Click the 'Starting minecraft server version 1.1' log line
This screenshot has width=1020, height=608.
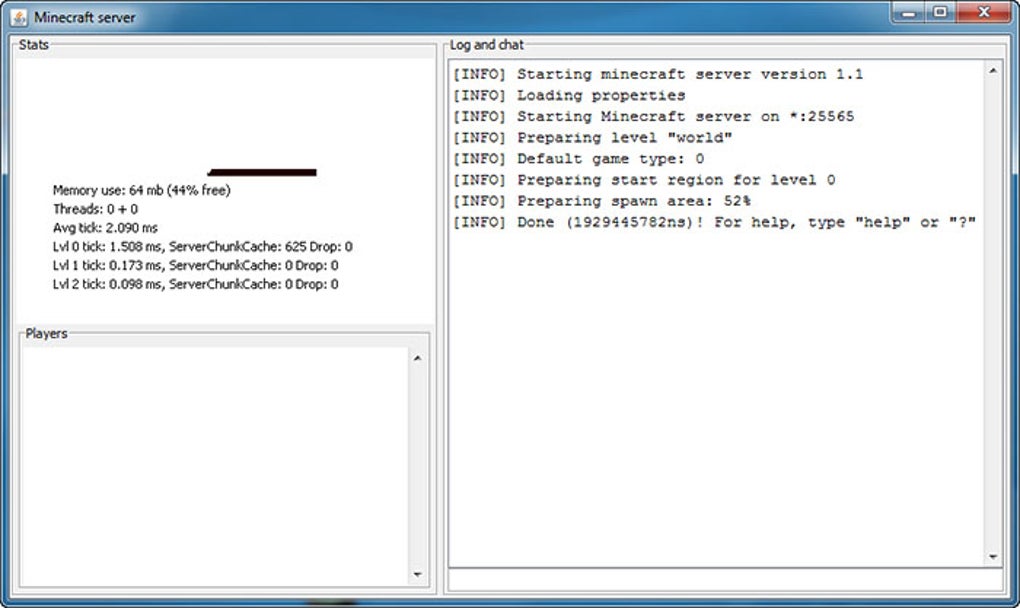pyautogui.click(x=658, y=74)
